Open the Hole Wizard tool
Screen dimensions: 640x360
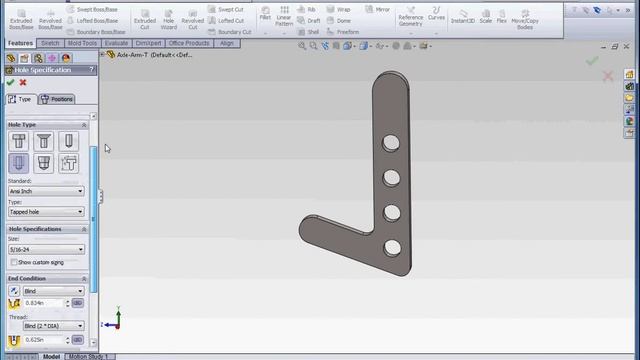pyautogui.click(x=169, y=19)
